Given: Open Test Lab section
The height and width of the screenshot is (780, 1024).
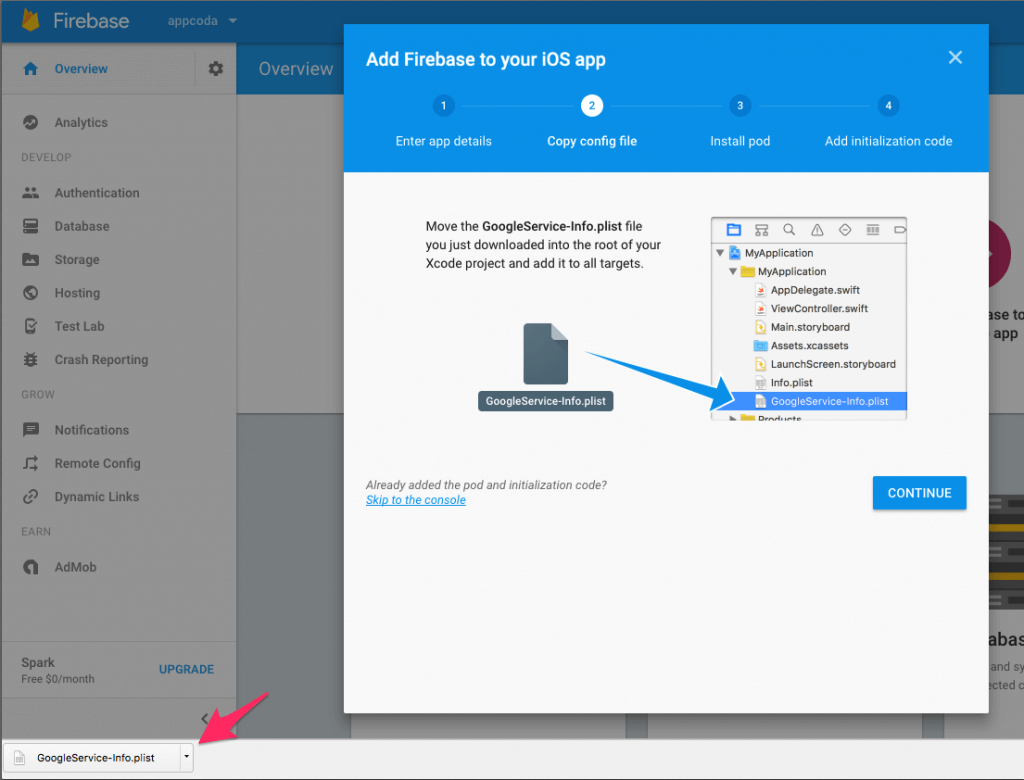Looking at the screenshot, I should [x=79, y=326].
